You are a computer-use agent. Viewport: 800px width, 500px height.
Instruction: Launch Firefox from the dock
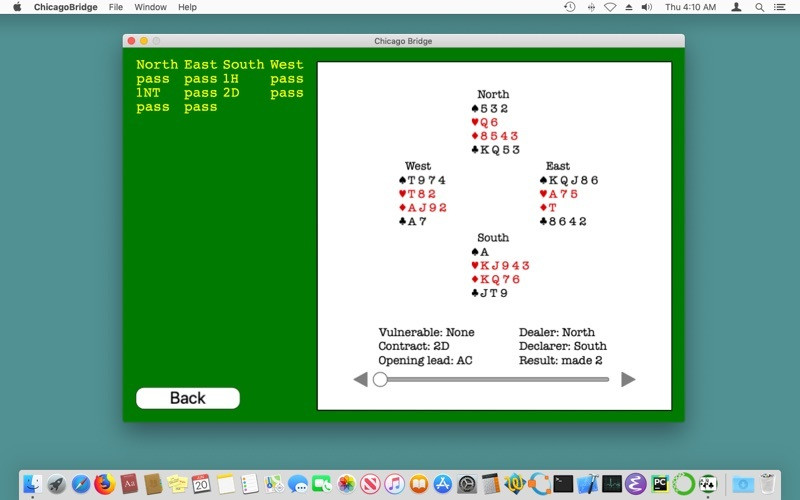(105, 484)
